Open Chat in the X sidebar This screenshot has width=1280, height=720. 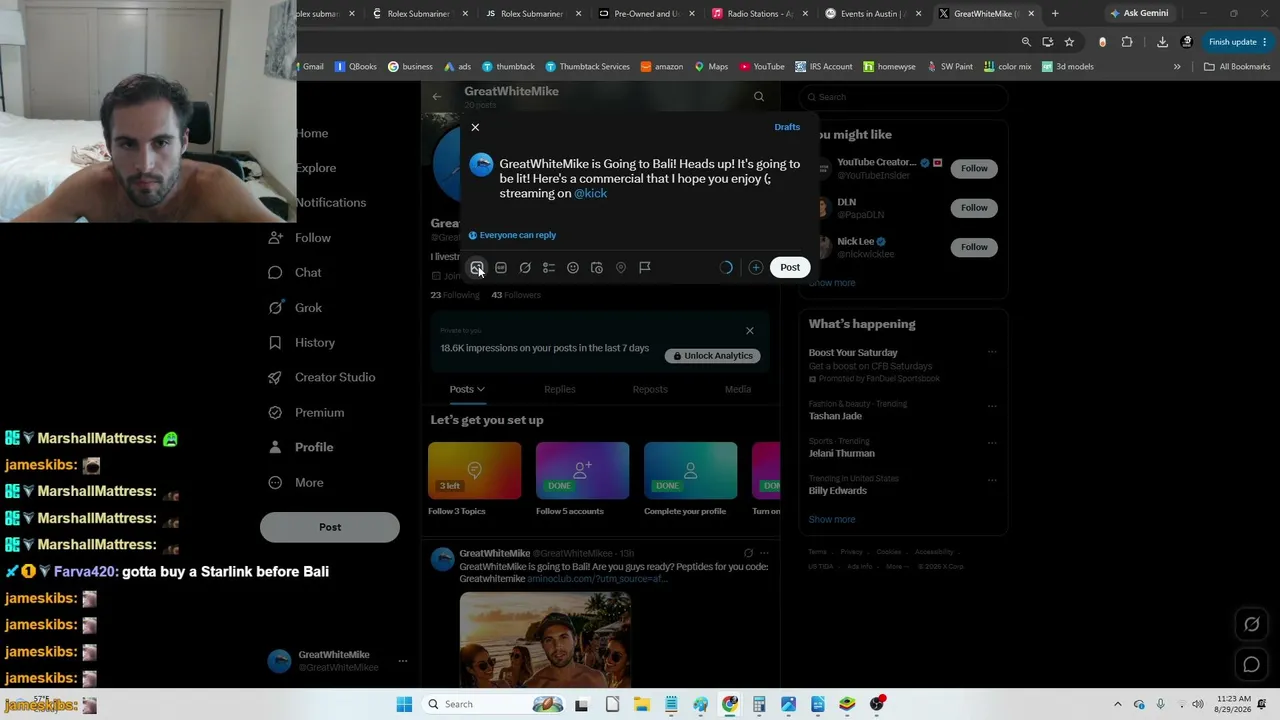[x=295, y=273]
